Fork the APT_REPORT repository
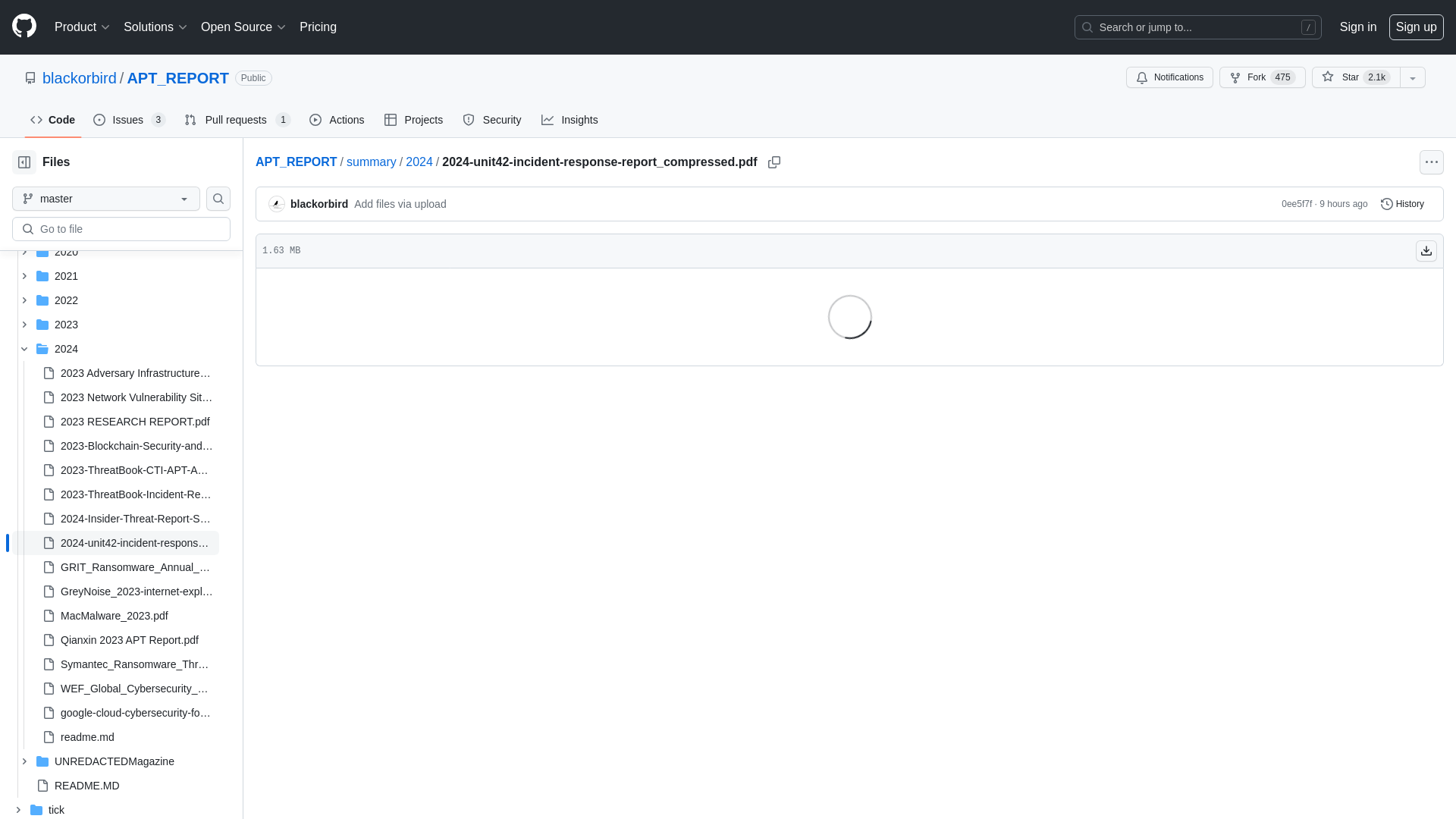 (1262, 77)
